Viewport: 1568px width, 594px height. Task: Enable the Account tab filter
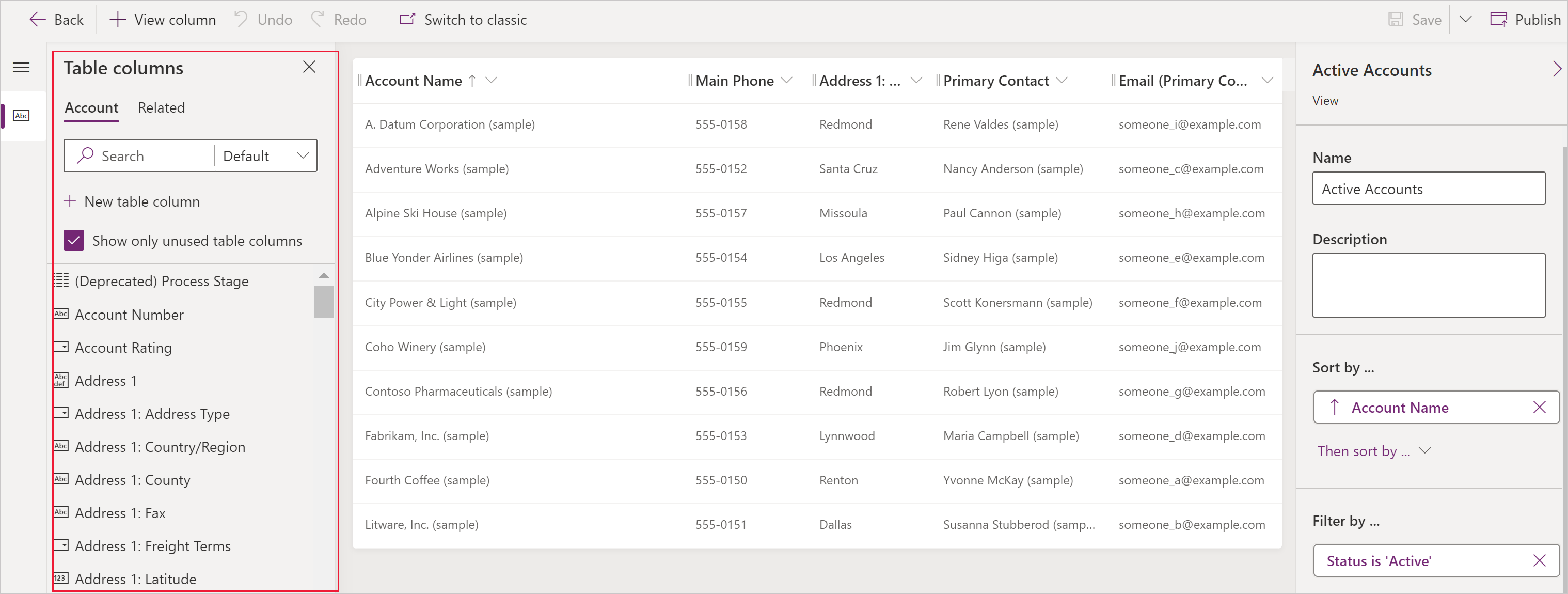[91, 107]
